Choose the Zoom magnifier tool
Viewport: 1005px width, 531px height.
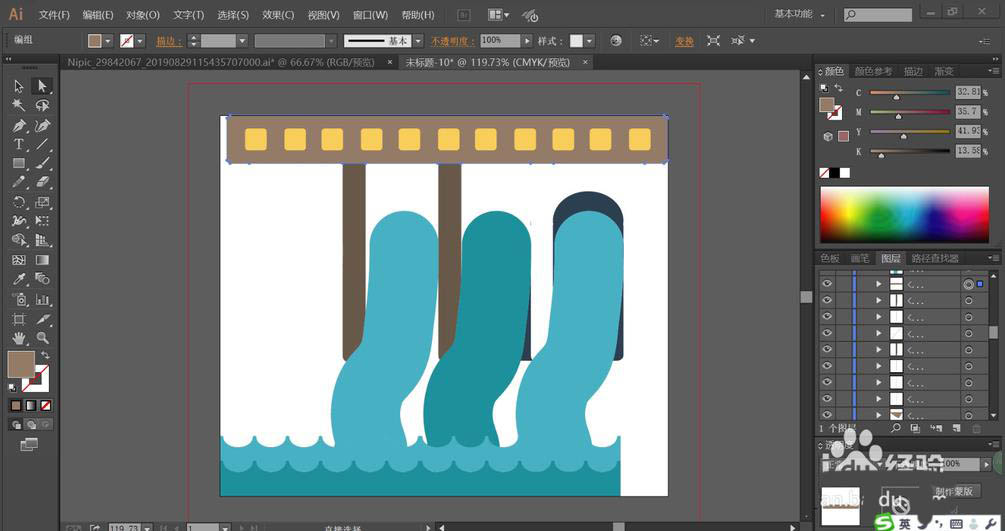(42, 338)
